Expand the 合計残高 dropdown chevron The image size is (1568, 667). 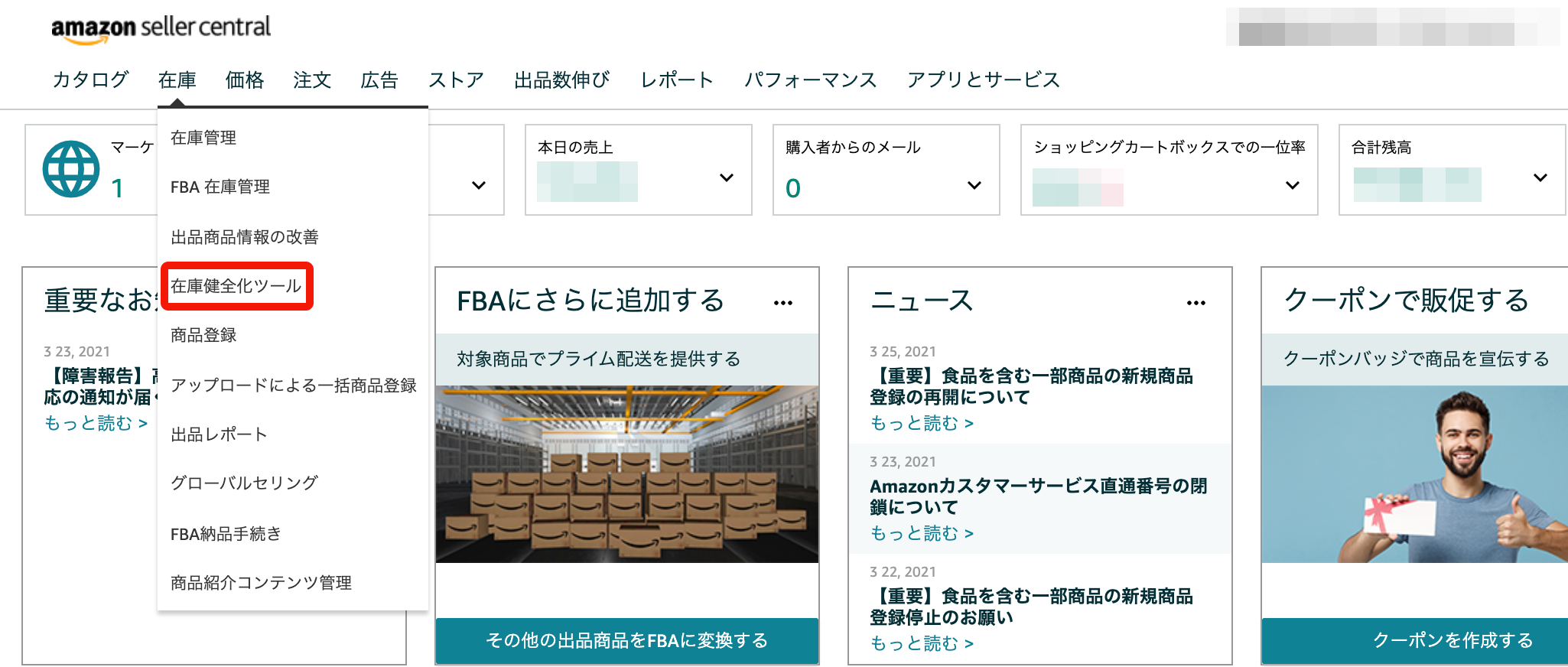1540,177
